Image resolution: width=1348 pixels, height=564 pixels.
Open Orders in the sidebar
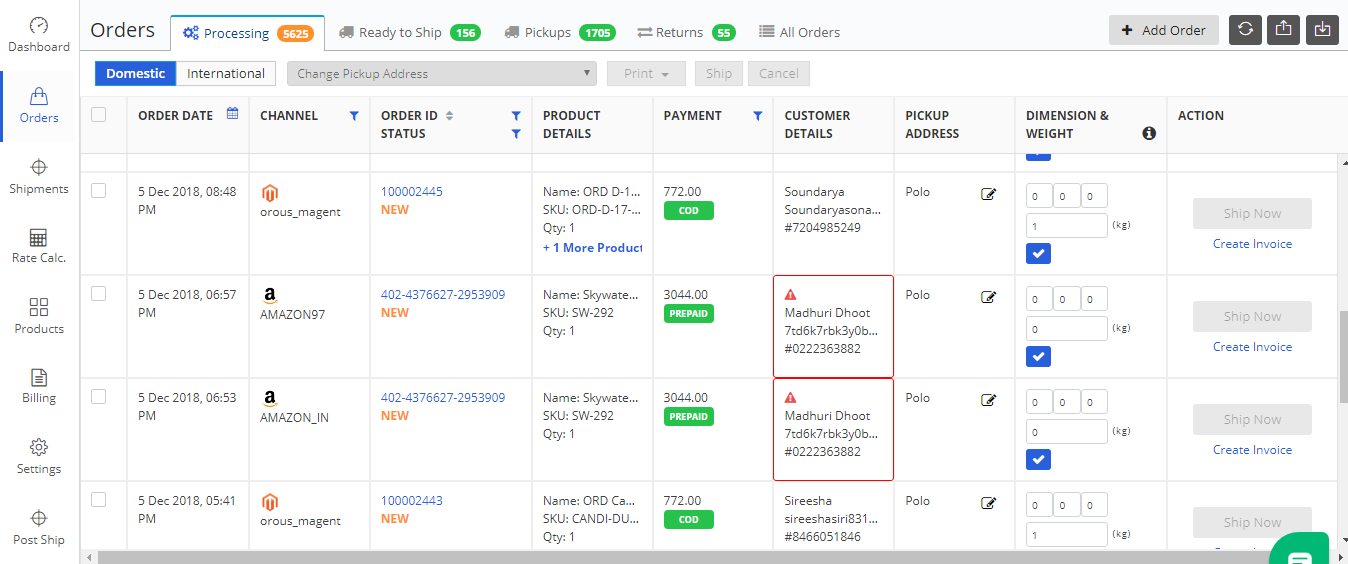pos(39,106)
